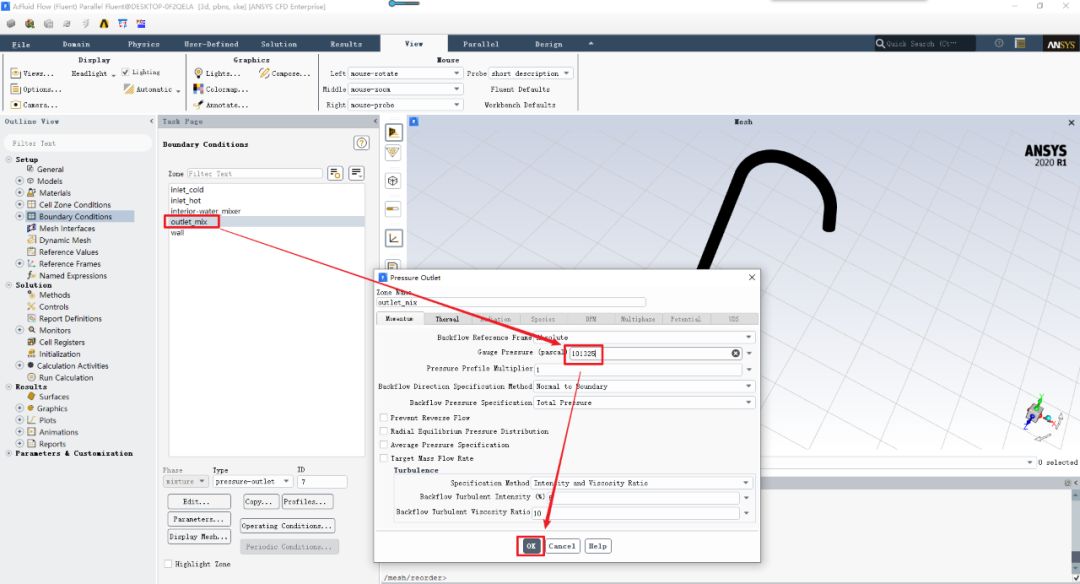
Task: Click the ANSYS logo button in the ribbon
Action: 1060,44
